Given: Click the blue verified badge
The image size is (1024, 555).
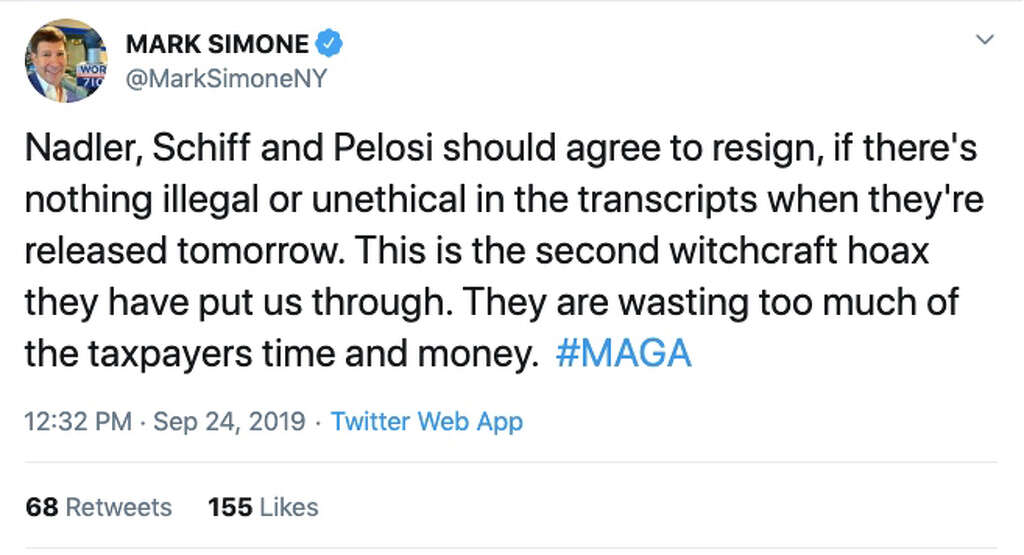Looking at the screenshot, I should pyautogui.click(x=329, y=44).
